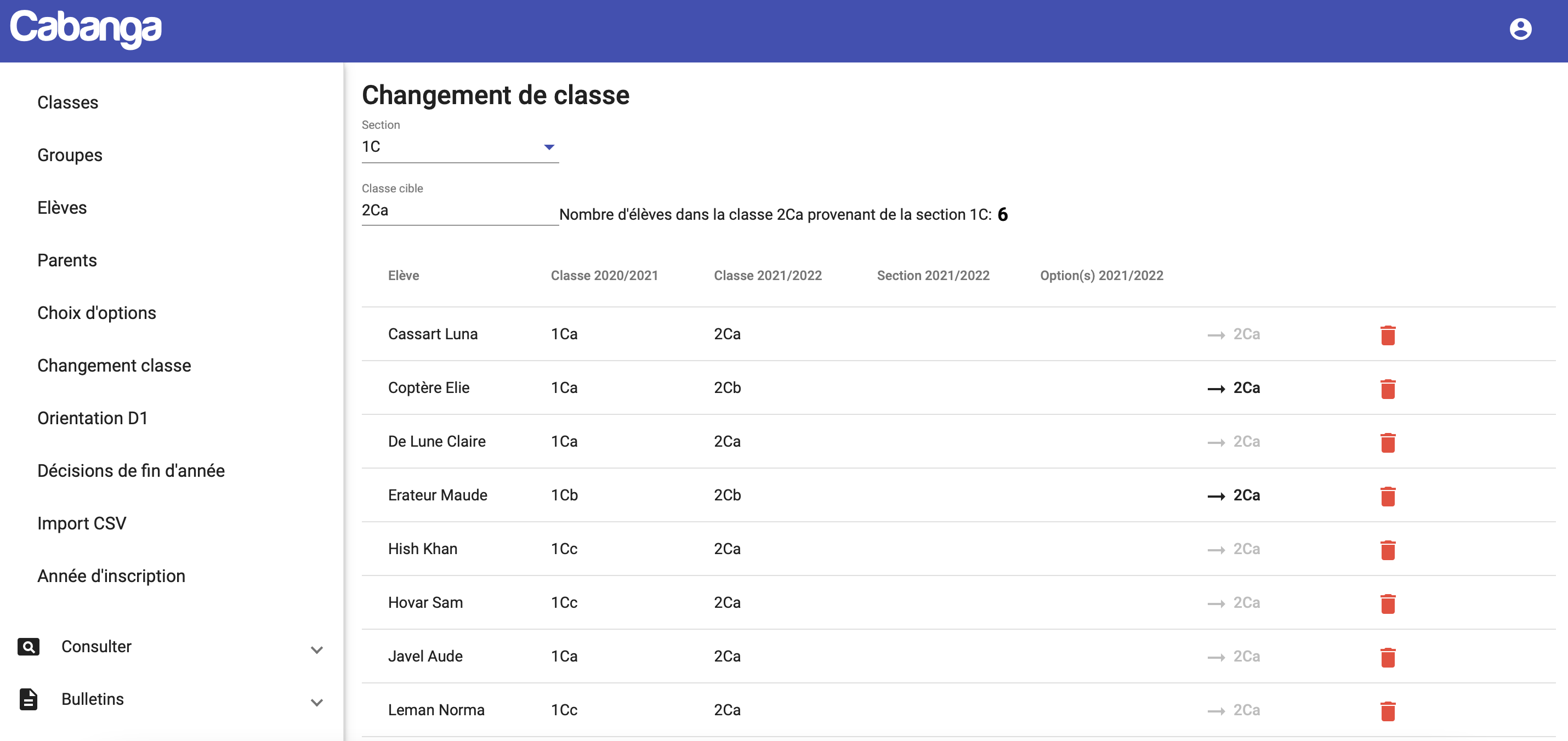Open the Import CSV menu item
This screenshot has height=741, width=1568.
click(x=82, y=523)
